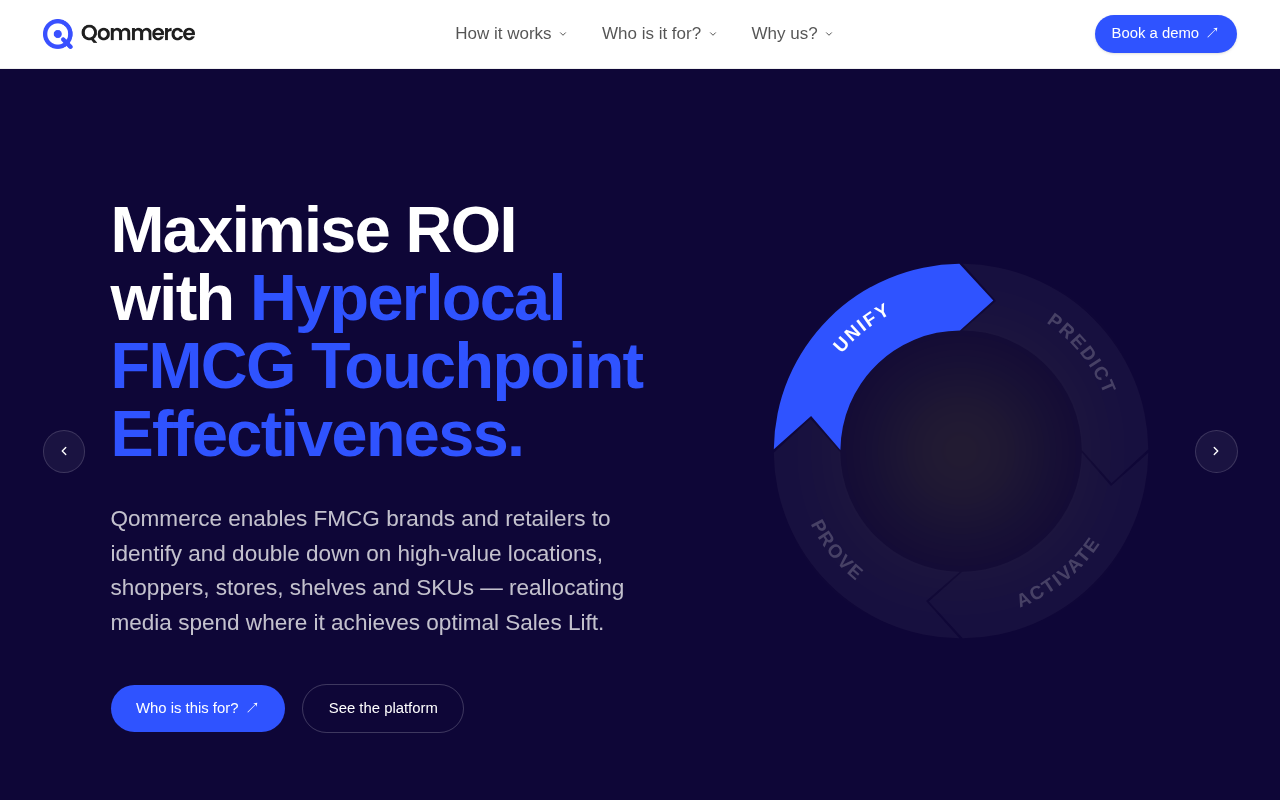Image resolution: width=1280 pixels, height=800 pixels.
Task: Click the paragraph starting Qommerce enables FMCG brands
Action: point(368,571)
